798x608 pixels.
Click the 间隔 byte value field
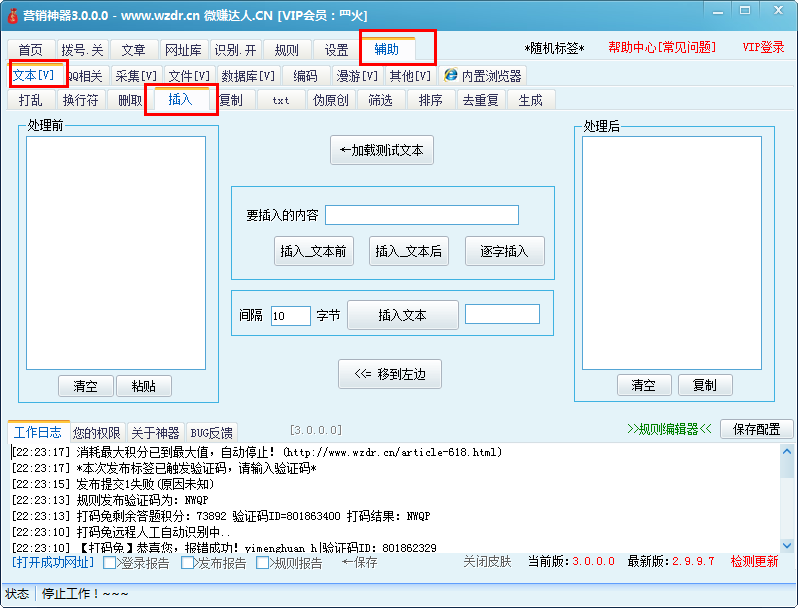pos(291,315)
